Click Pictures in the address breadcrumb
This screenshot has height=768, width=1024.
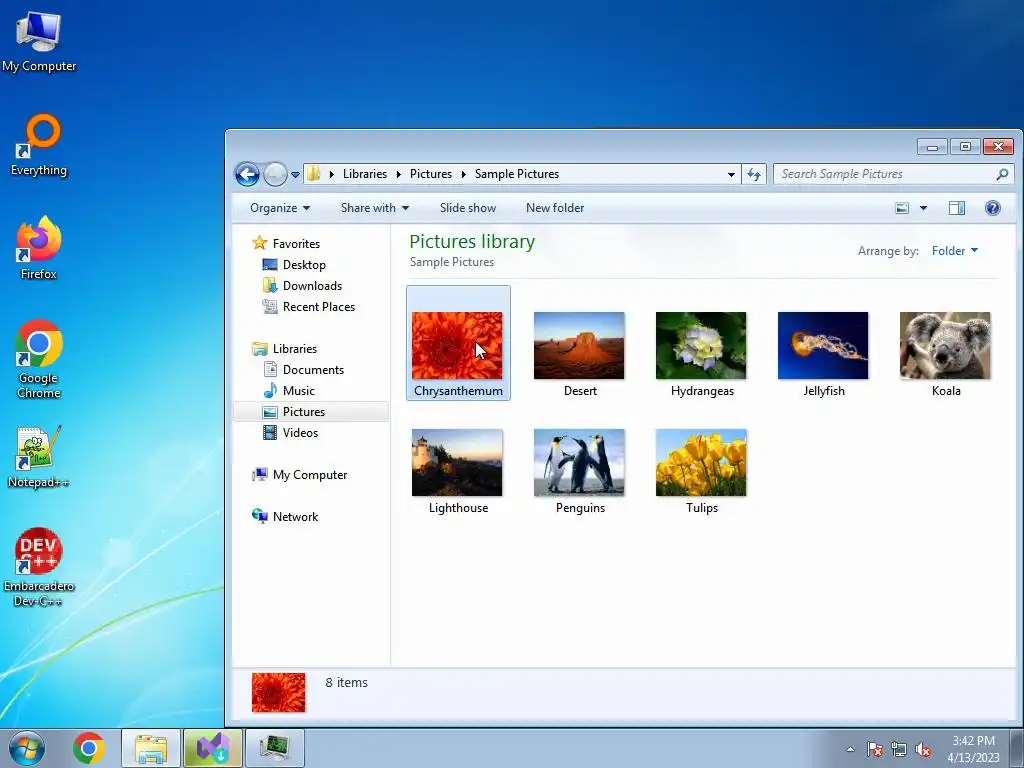click(x=431, y=174)
